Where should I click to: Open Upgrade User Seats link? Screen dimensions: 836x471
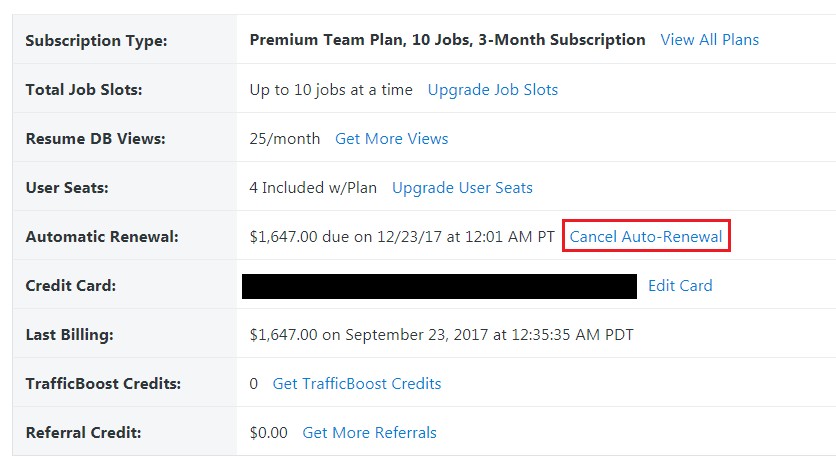tap(462, 188)
